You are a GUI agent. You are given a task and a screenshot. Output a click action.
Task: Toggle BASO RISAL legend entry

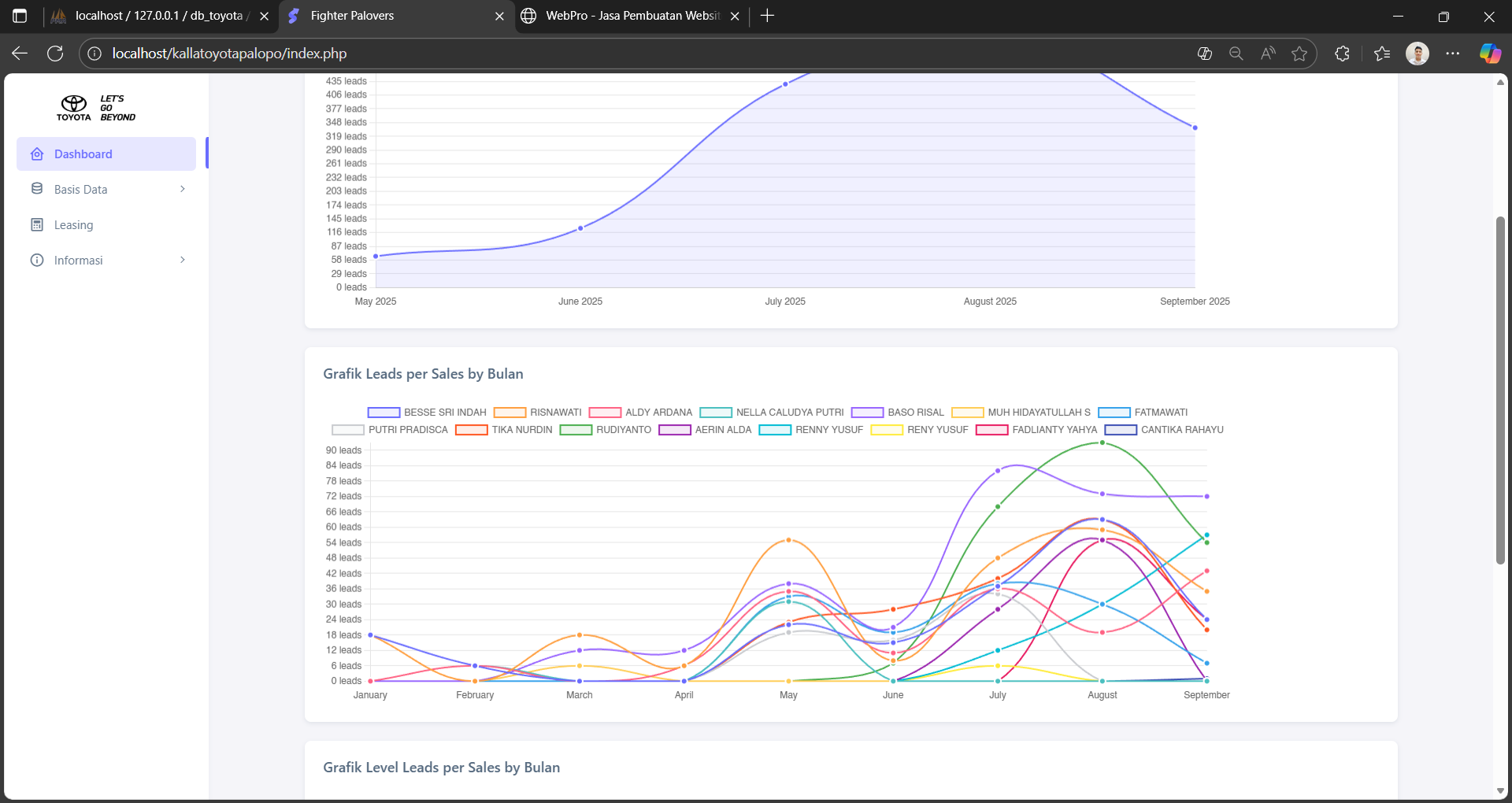coord(867,413)
